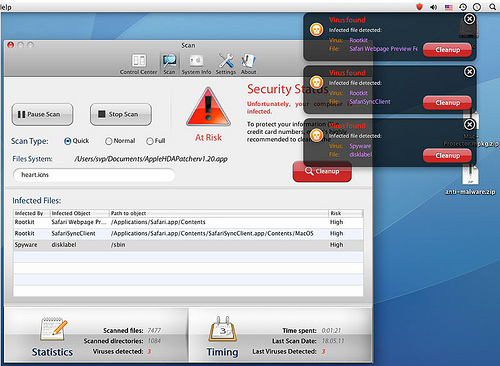Click the red shield menu bar icon
The image size is (500, 366).
tap(419, 7)
